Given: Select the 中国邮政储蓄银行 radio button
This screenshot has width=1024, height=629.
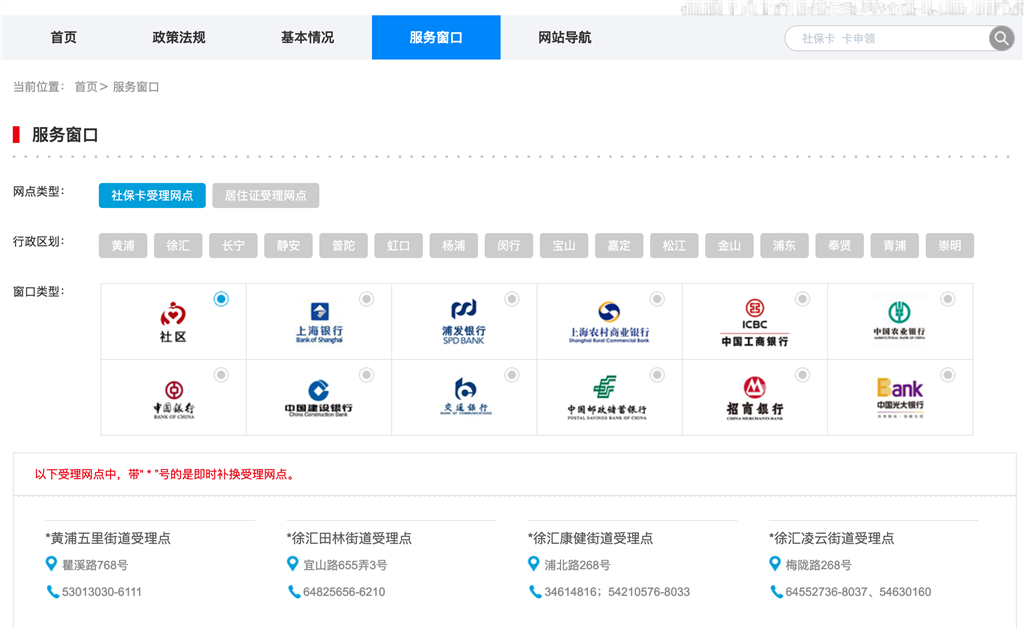Looking at the screenshot, I should coord(658,375).
